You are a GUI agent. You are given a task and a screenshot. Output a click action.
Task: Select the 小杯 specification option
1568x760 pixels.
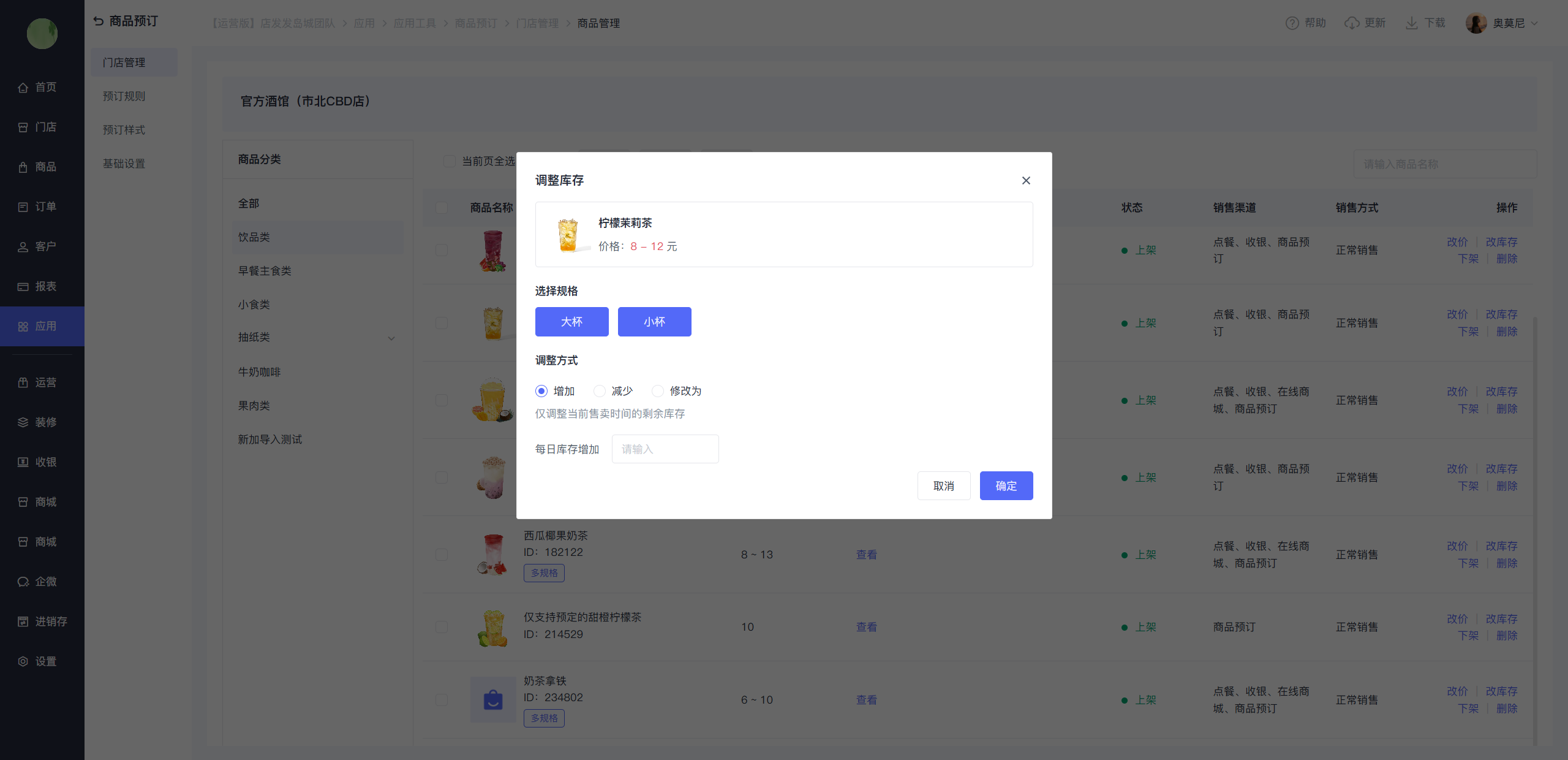click(654, 322)
